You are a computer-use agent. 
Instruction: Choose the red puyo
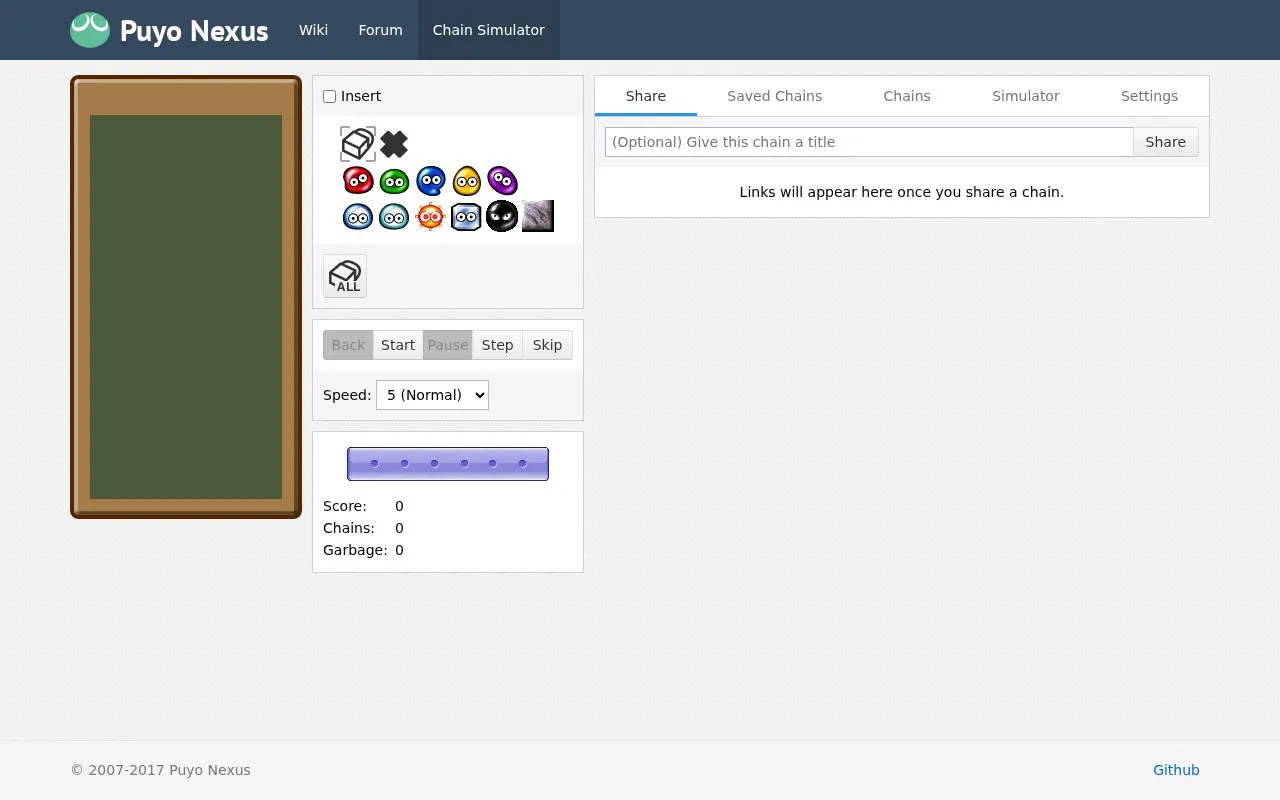358,180
